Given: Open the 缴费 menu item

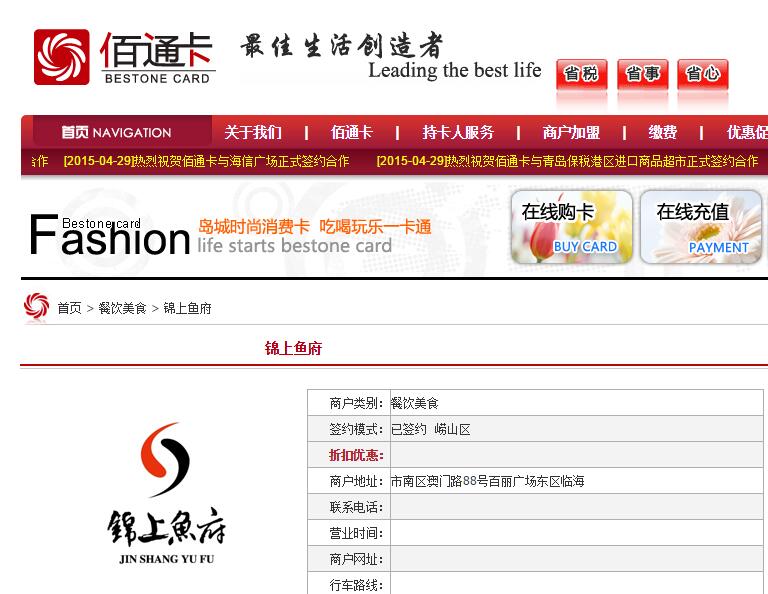Looking at the screenshot, I should point(663,132).
